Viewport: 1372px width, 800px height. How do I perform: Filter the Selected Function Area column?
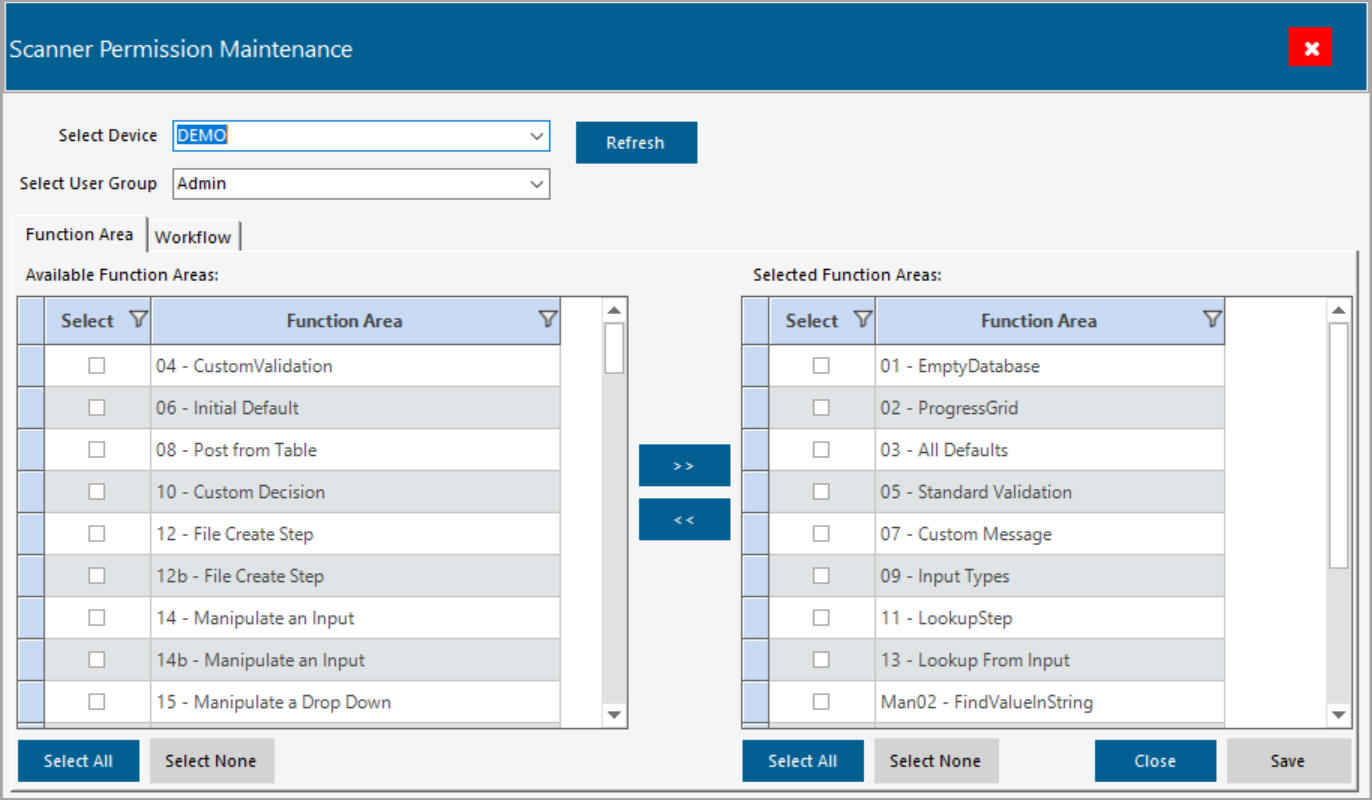1211,320
